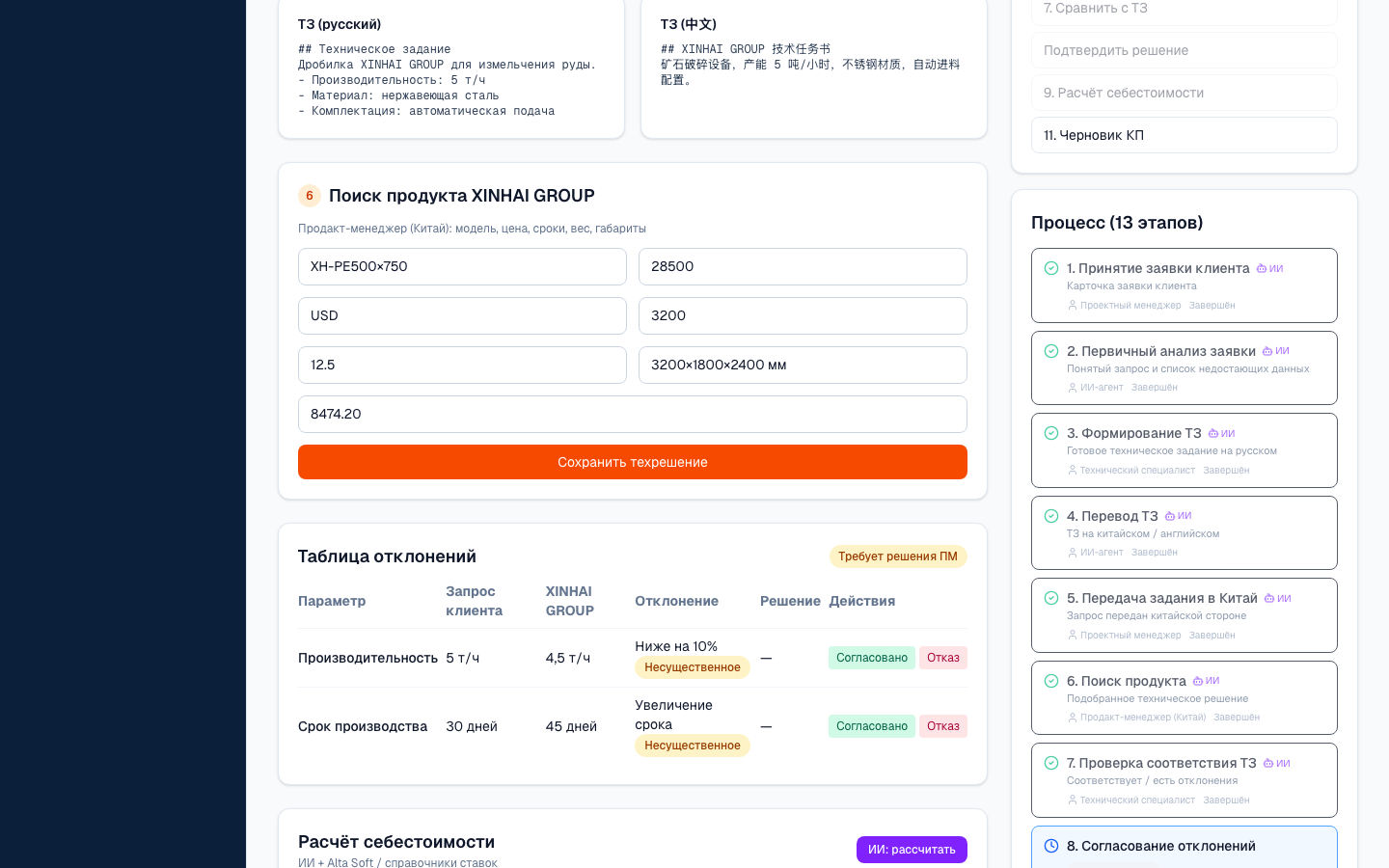
Task: Click the completed check icon for step 5 Передача задания в Китай
Action: [1051, 598]
